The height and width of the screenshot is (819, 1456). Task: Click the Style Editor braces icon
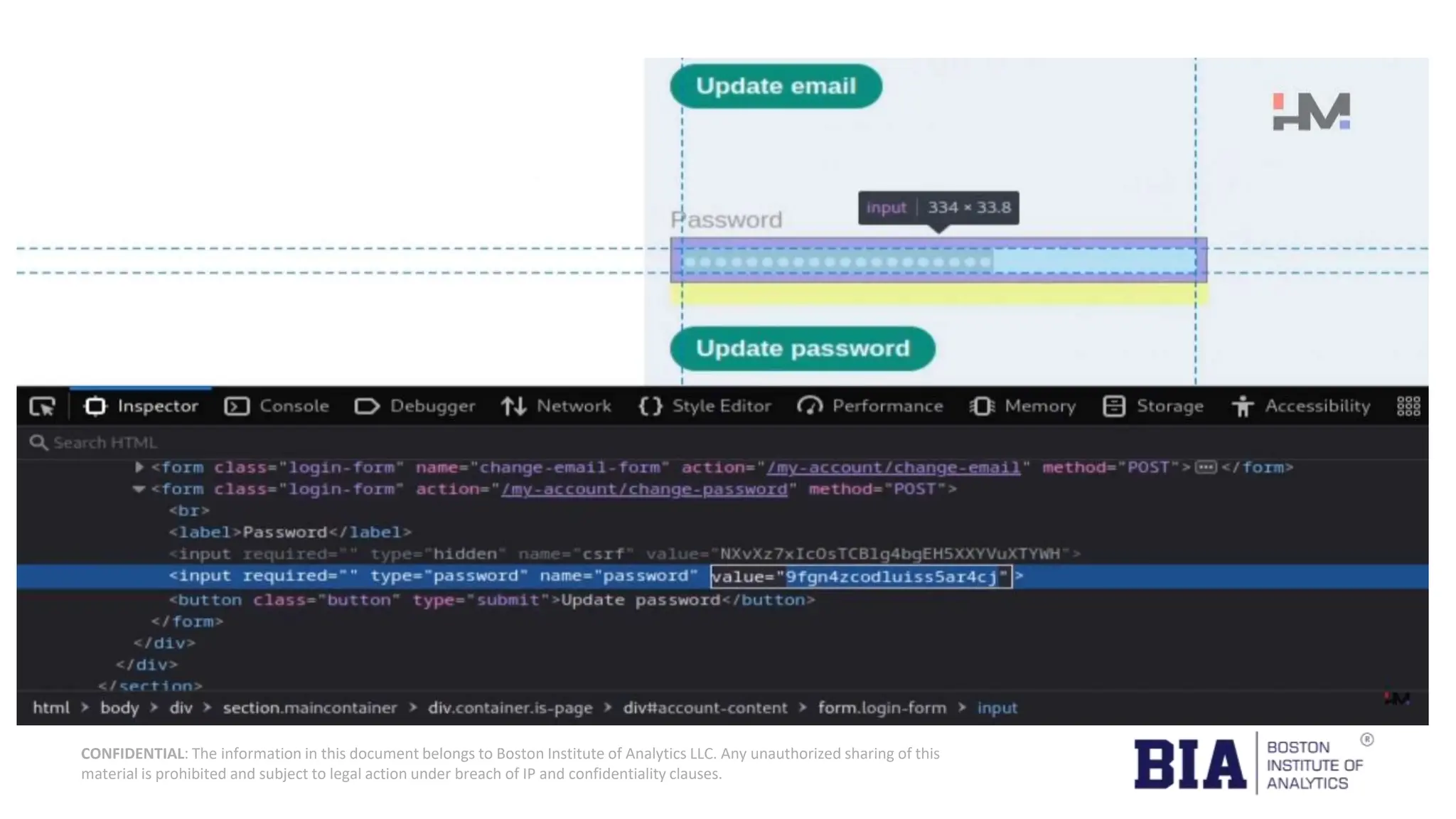click(x=650, y=407)
